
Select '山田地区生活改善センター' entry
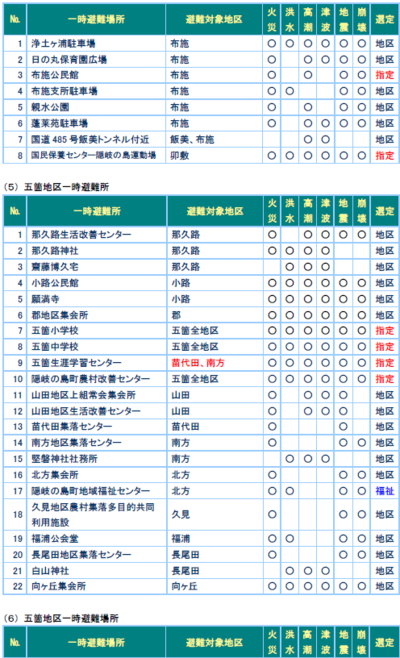point(86,411)
